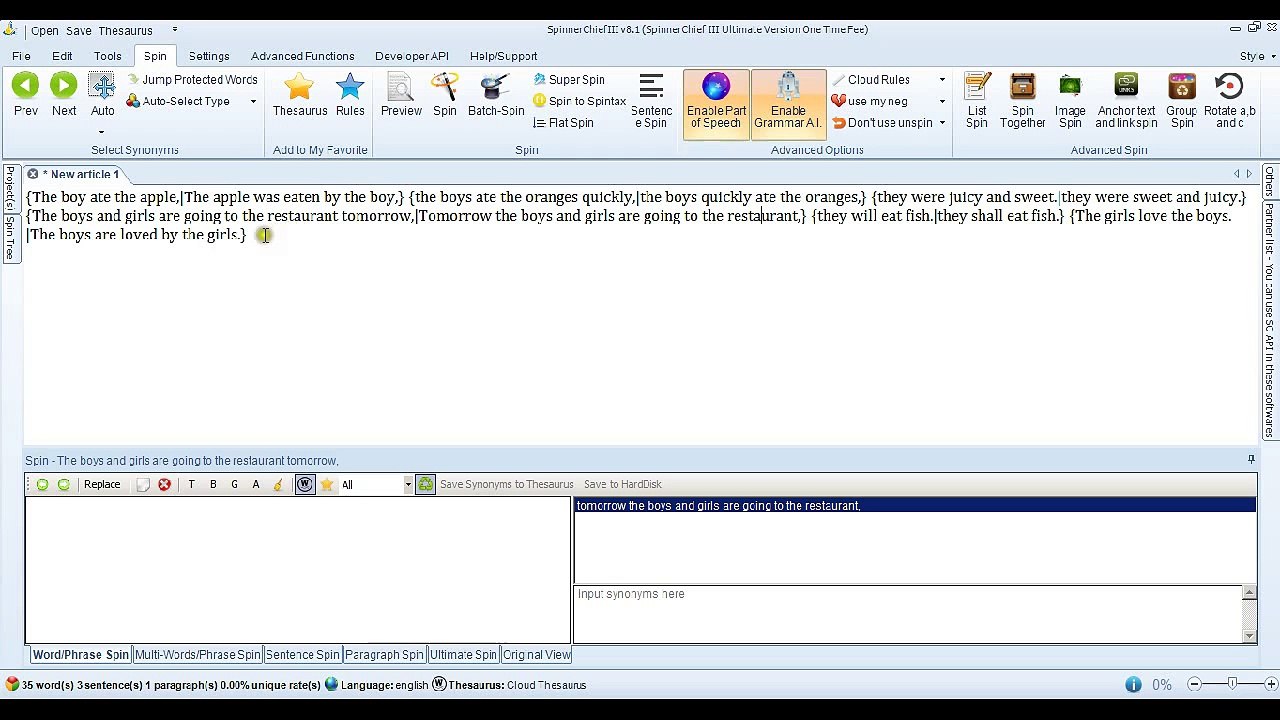Open List Spin tool
Screen dimensions: 1280x720
click(977, 100)
